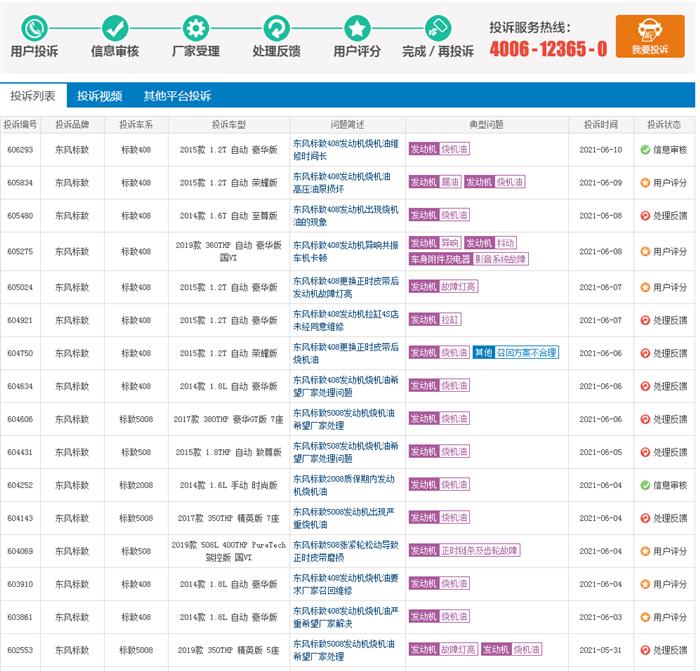Click 车身附件及电器 影音系统故障 tag
This screenshot has height=671, width=700.
coord(469,259)
